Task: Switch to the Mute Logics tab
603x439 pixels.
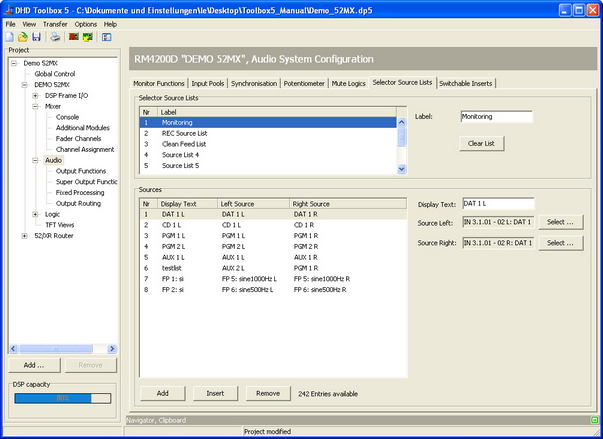Action: click(348, 83)
